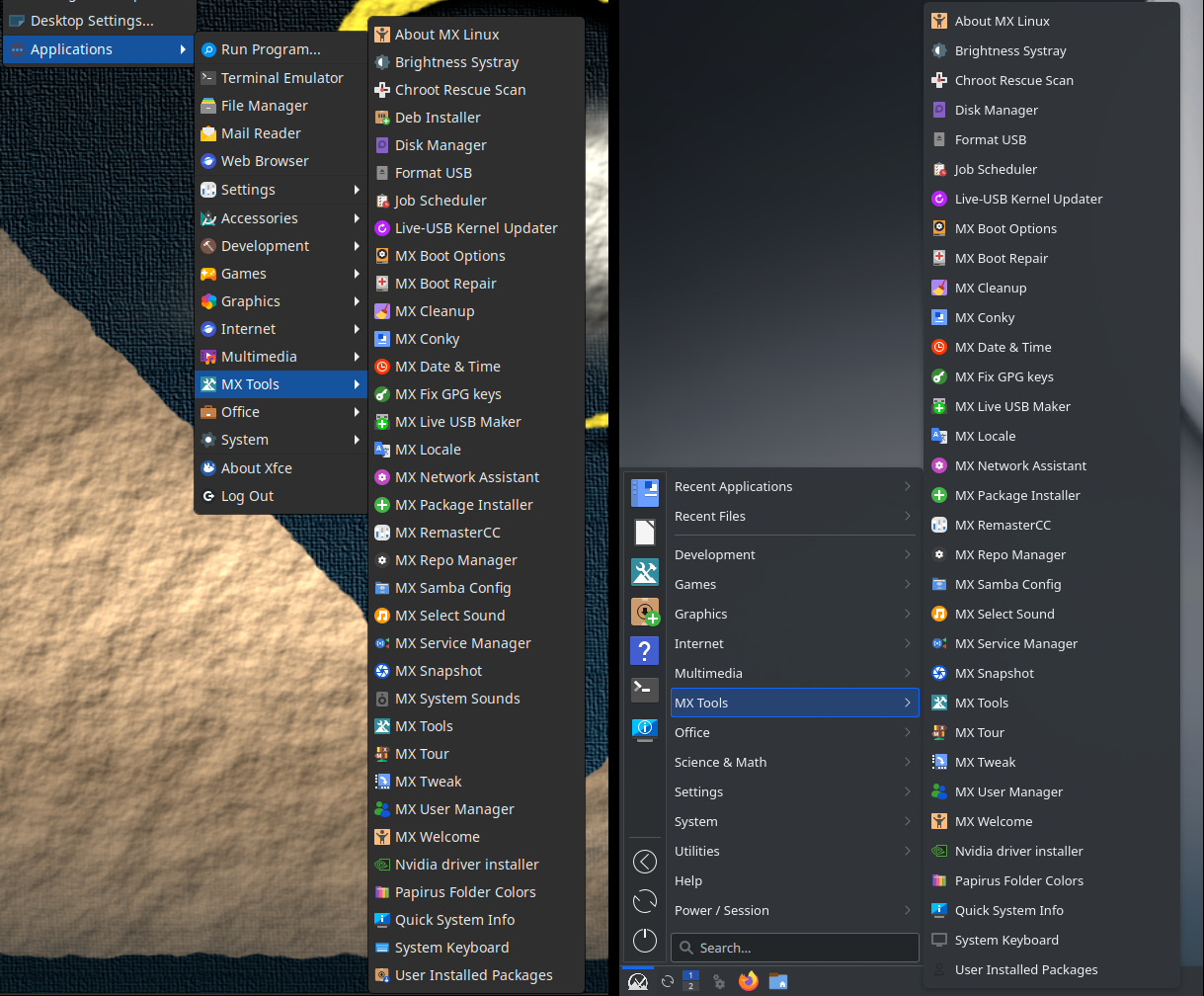Click the left-arrow logout icon in KDE sidebar
1204x996 pixels.
(x=645, y=862)
